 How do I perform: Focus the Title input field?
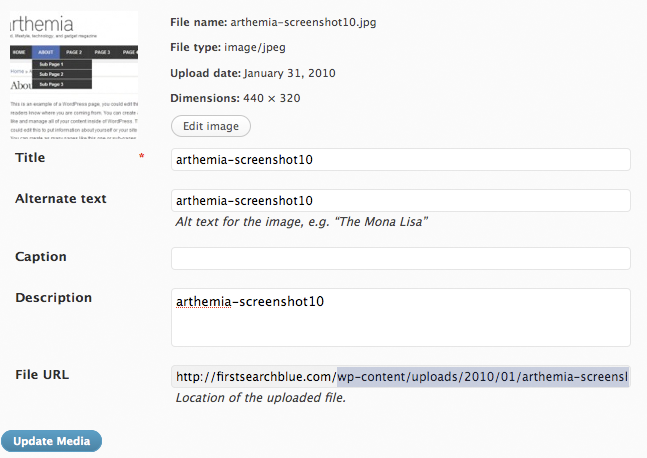(x=400, y=159)
